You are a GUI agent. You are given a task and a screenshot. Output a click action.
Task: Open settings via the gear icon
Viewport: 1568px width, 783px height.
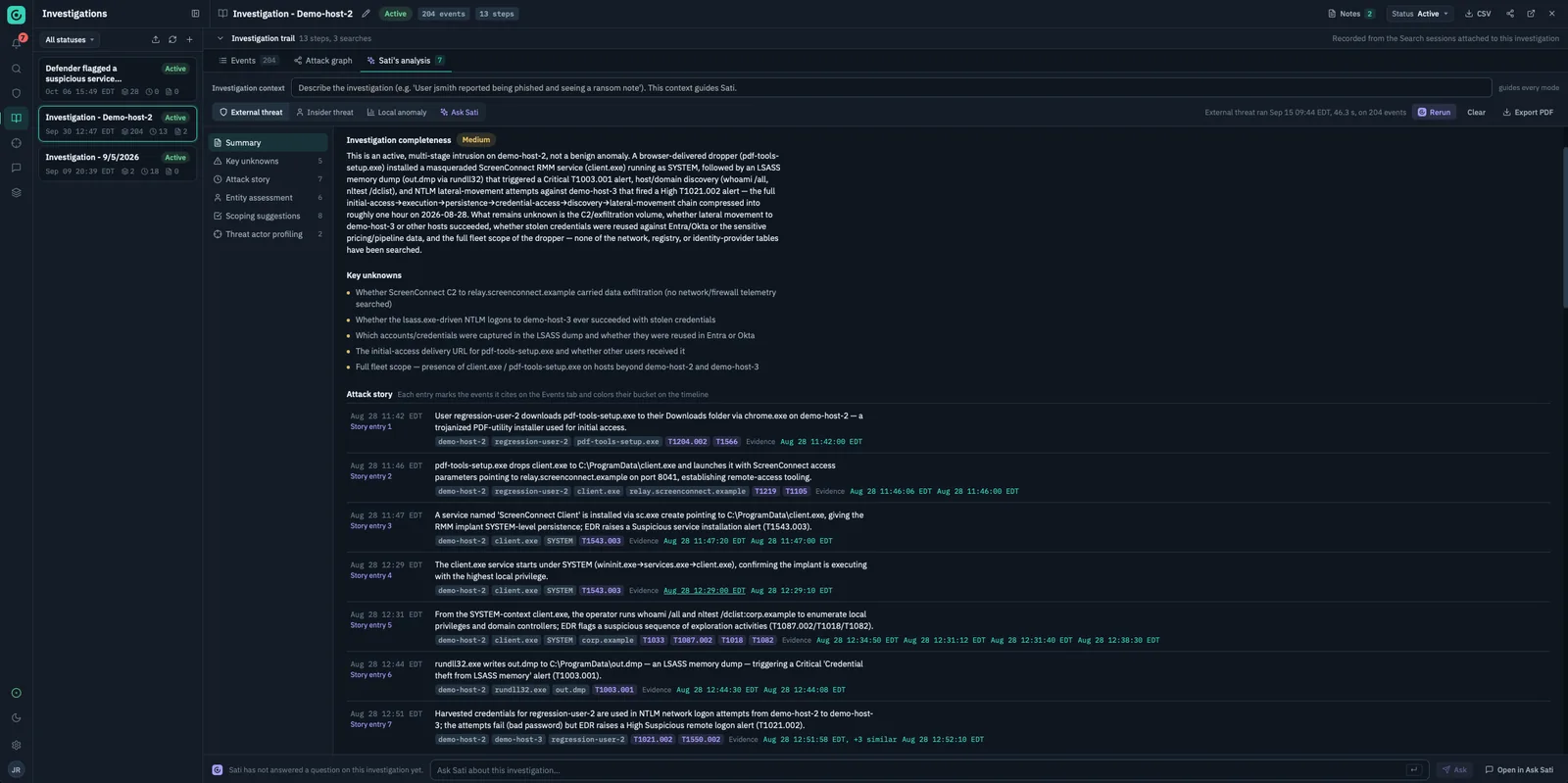(x=16, y=745)
